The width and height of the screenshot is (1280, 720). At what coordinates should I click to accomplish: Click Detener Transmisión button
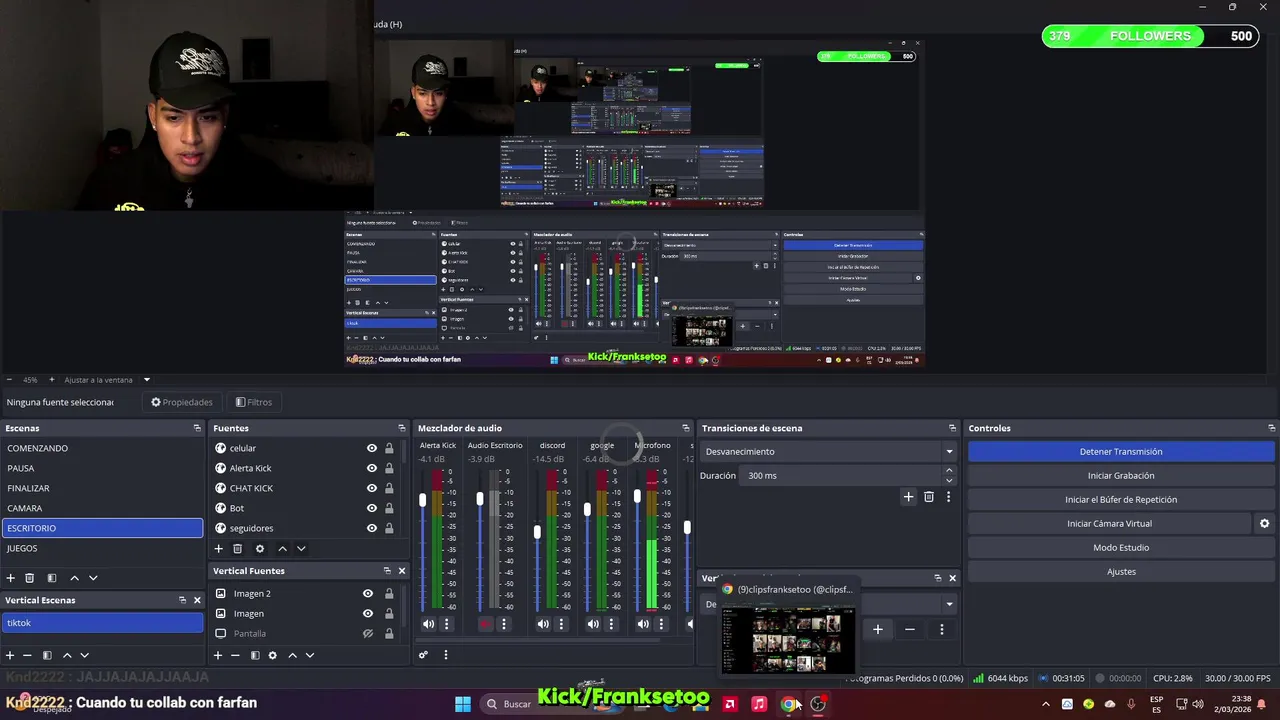(x=1120, y=452)
